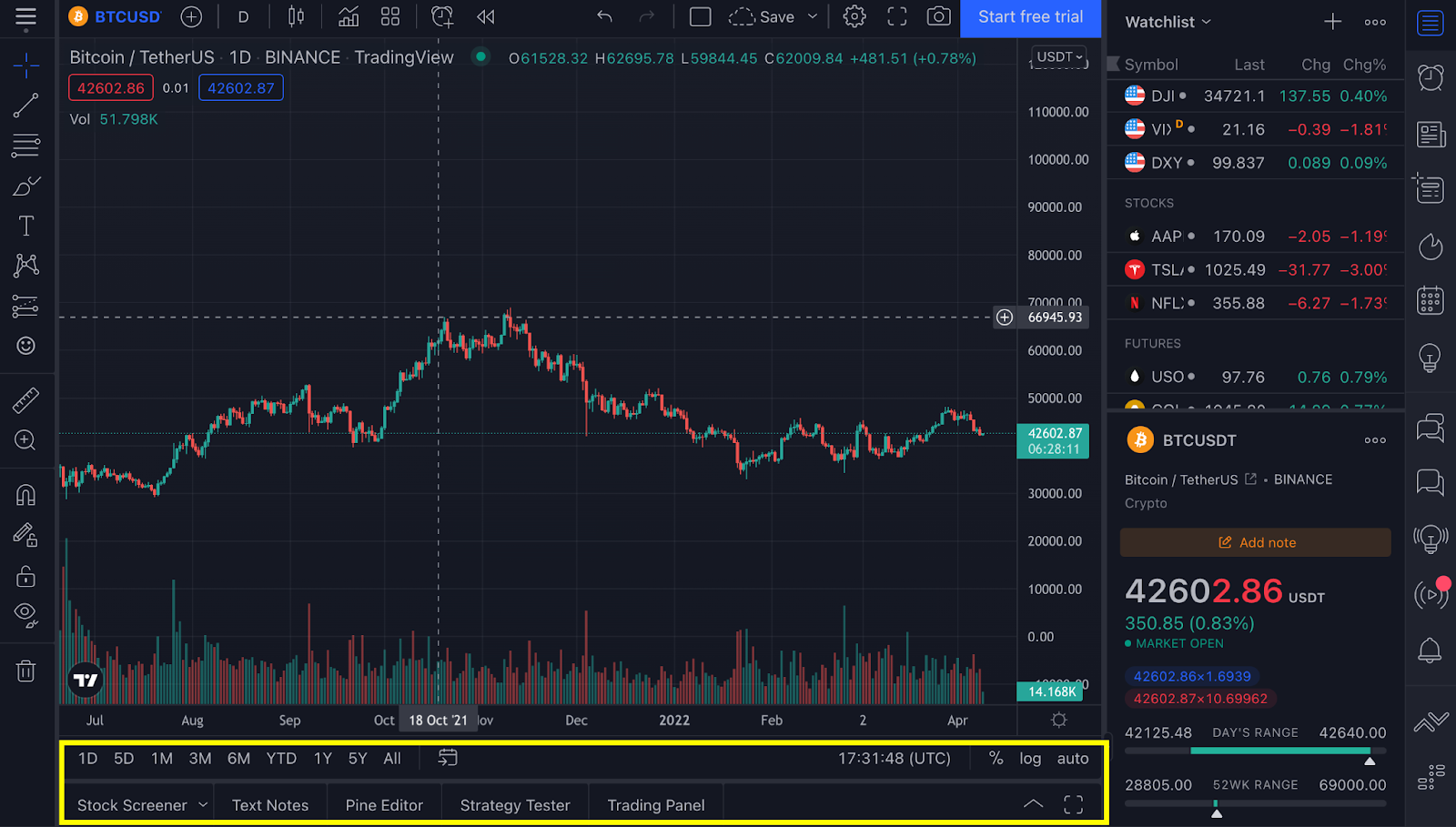The width and height of the screenshot is (1456, 827).
Task: Open the go to date icon
Action: 448,757
